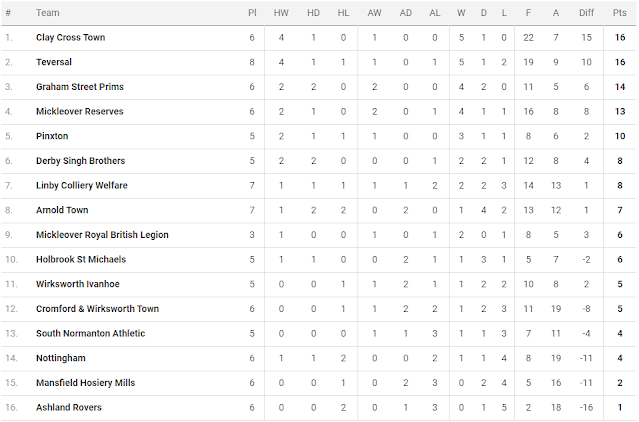Open the Wirksworth Ivanhoe team link
Screen dimensions: 639x422
(78, 284)
